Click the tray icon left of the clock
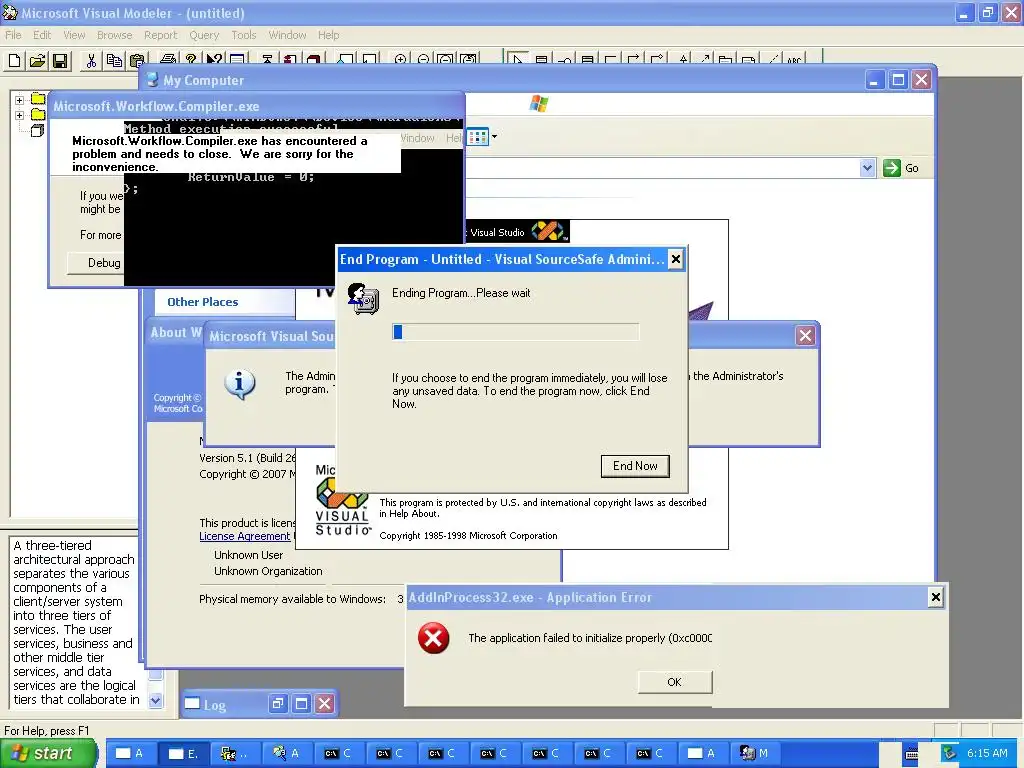The height and width of the screenshot is (768, 1024). pos(950,753)
